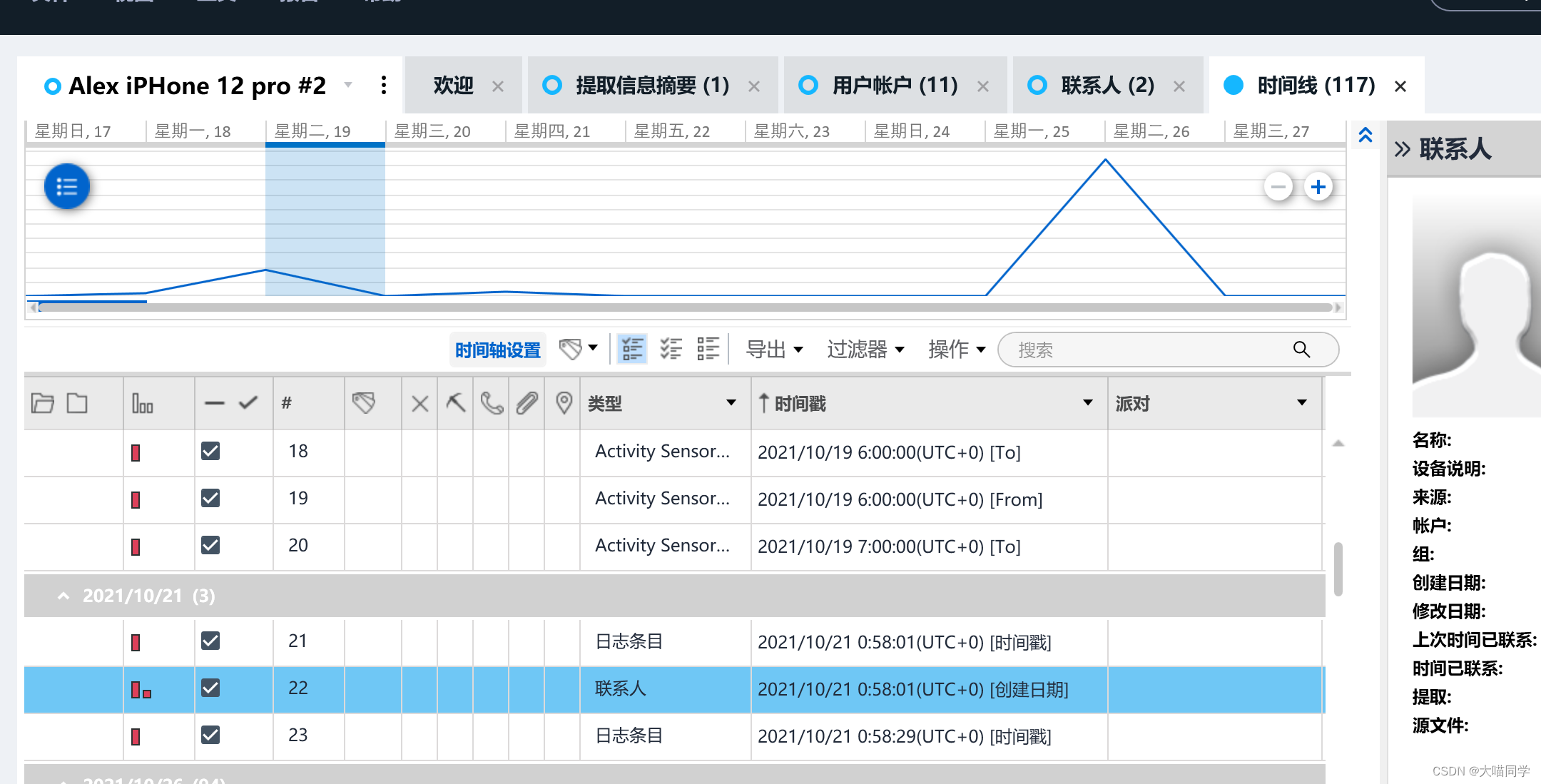Screen dimensions: 1541x784
Task: Uncheck the checkbox in row 18
Action: (x=210, y=451)
